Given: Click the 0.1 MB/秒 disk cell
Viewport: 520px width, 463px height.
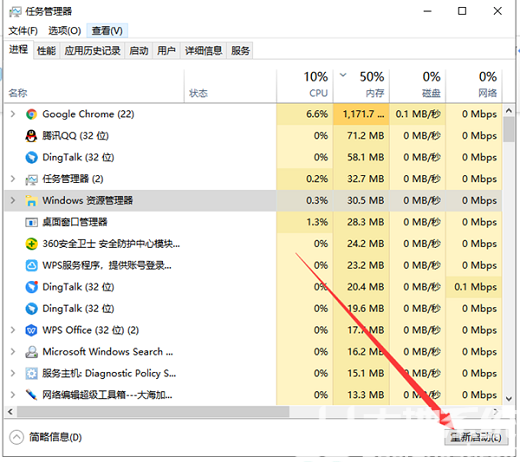Looking at the screenshot, I should click(418, 114).
